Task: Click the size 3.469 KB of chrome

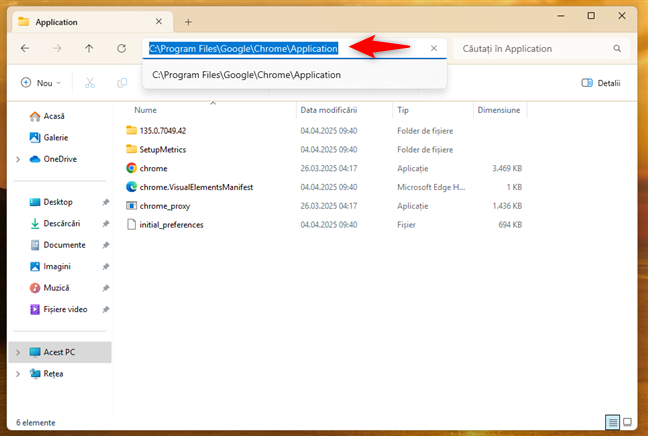Action: click(507, 169)
